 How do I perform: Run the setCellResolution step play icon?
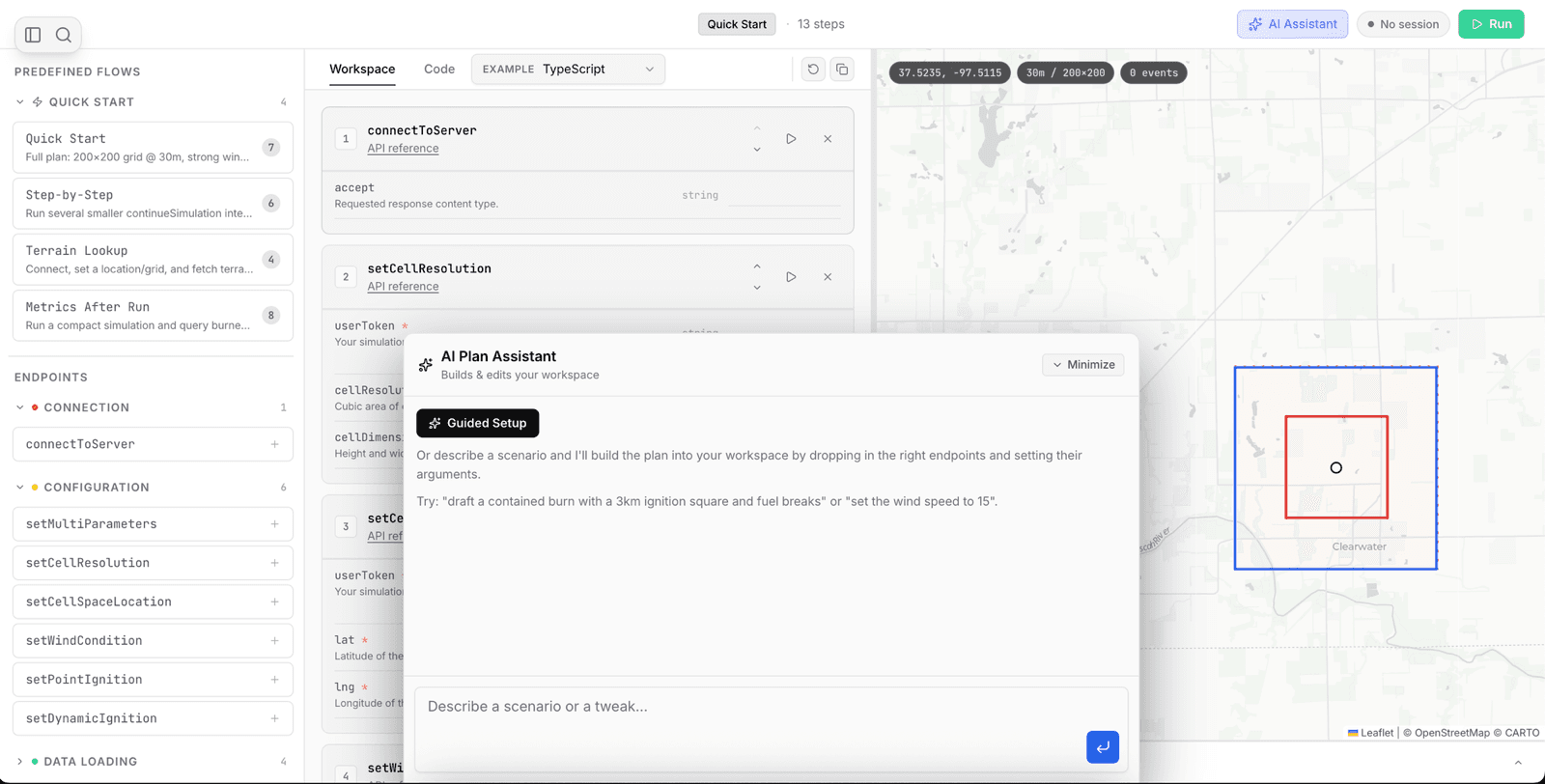[791, 277]
